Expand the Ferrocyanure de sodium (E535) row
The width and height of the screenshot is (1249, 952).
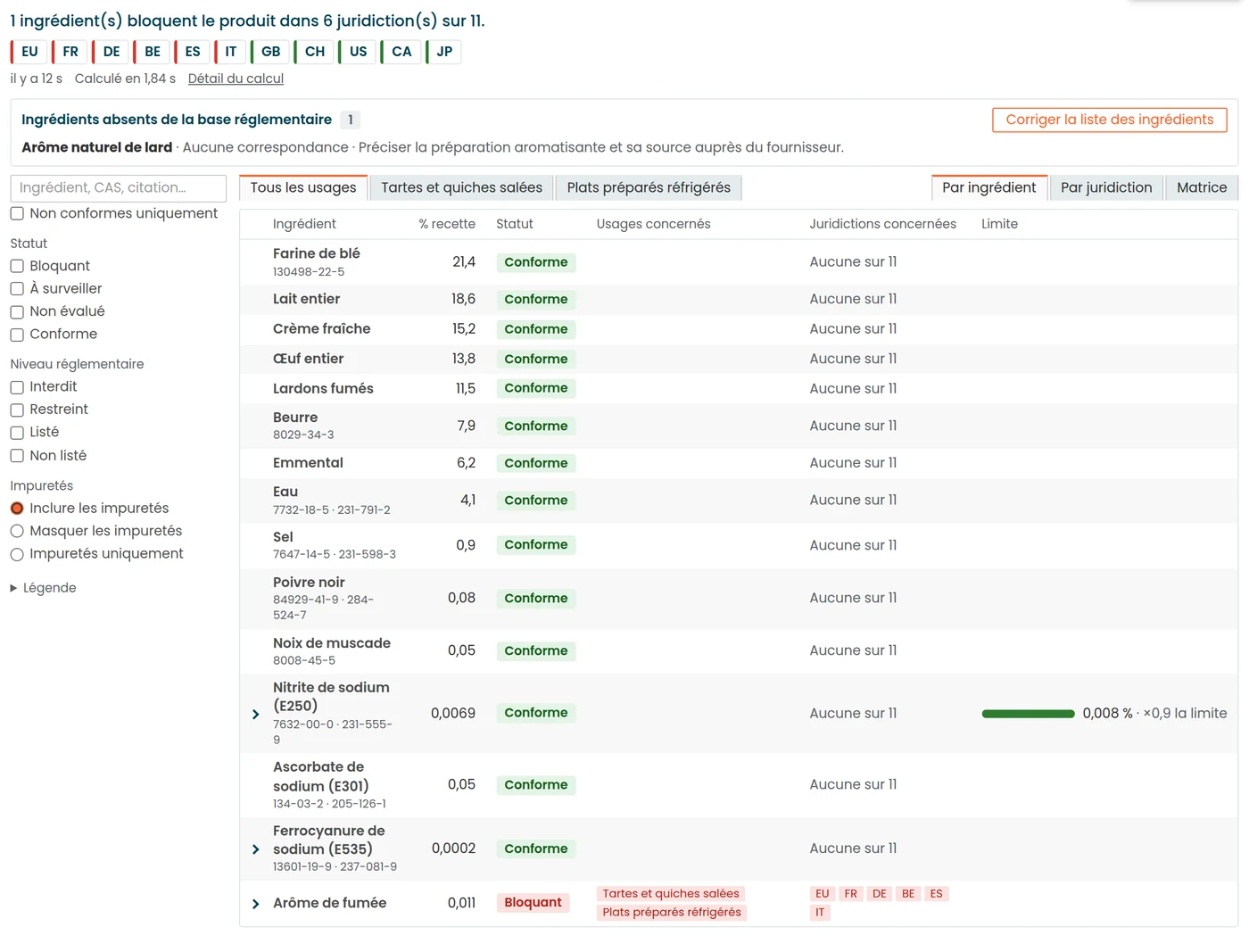click(x=256, y=849)
